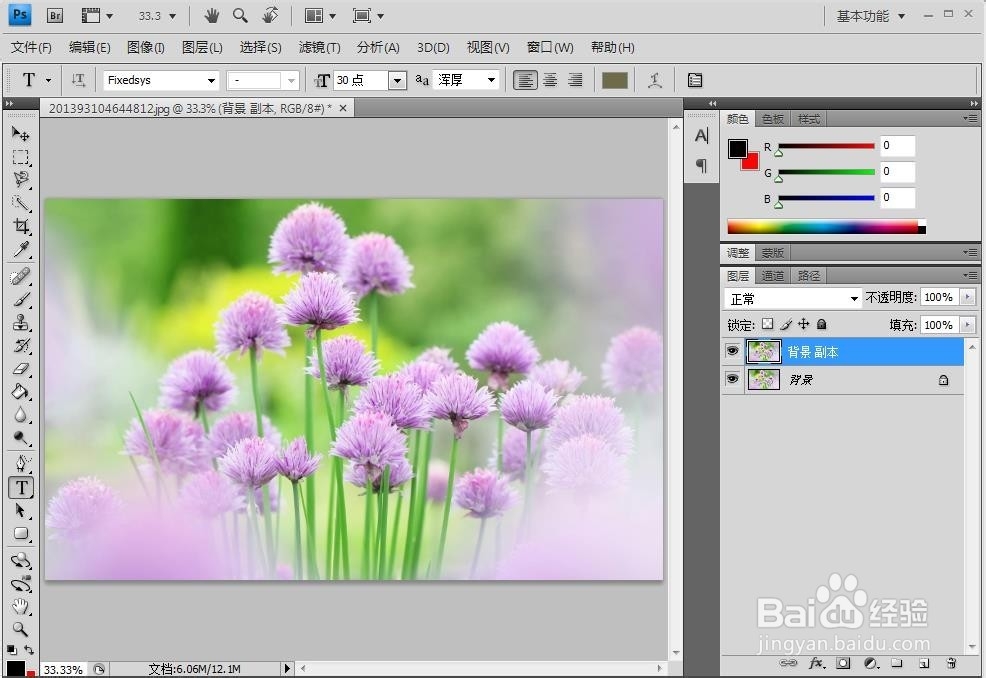Open the 基本功能 workspace dropdown

[871, 16]
